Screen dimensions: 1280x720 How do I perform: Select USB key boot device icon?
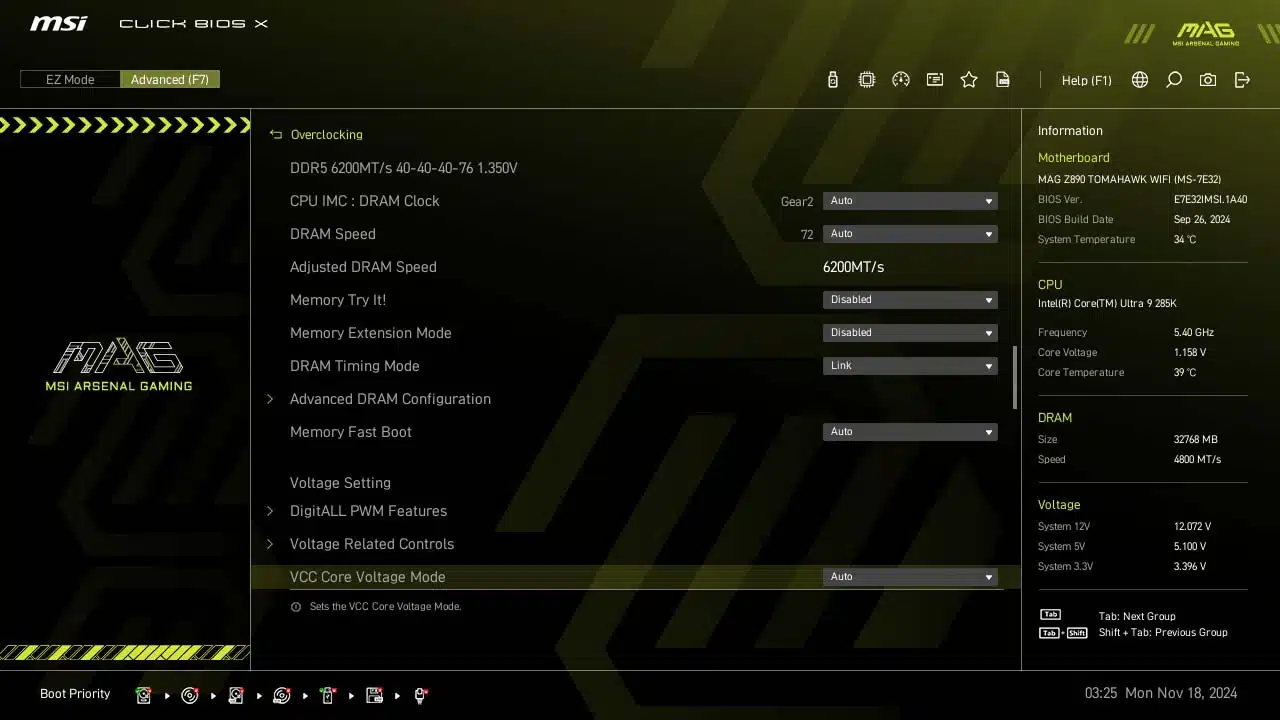click(328, 695)
